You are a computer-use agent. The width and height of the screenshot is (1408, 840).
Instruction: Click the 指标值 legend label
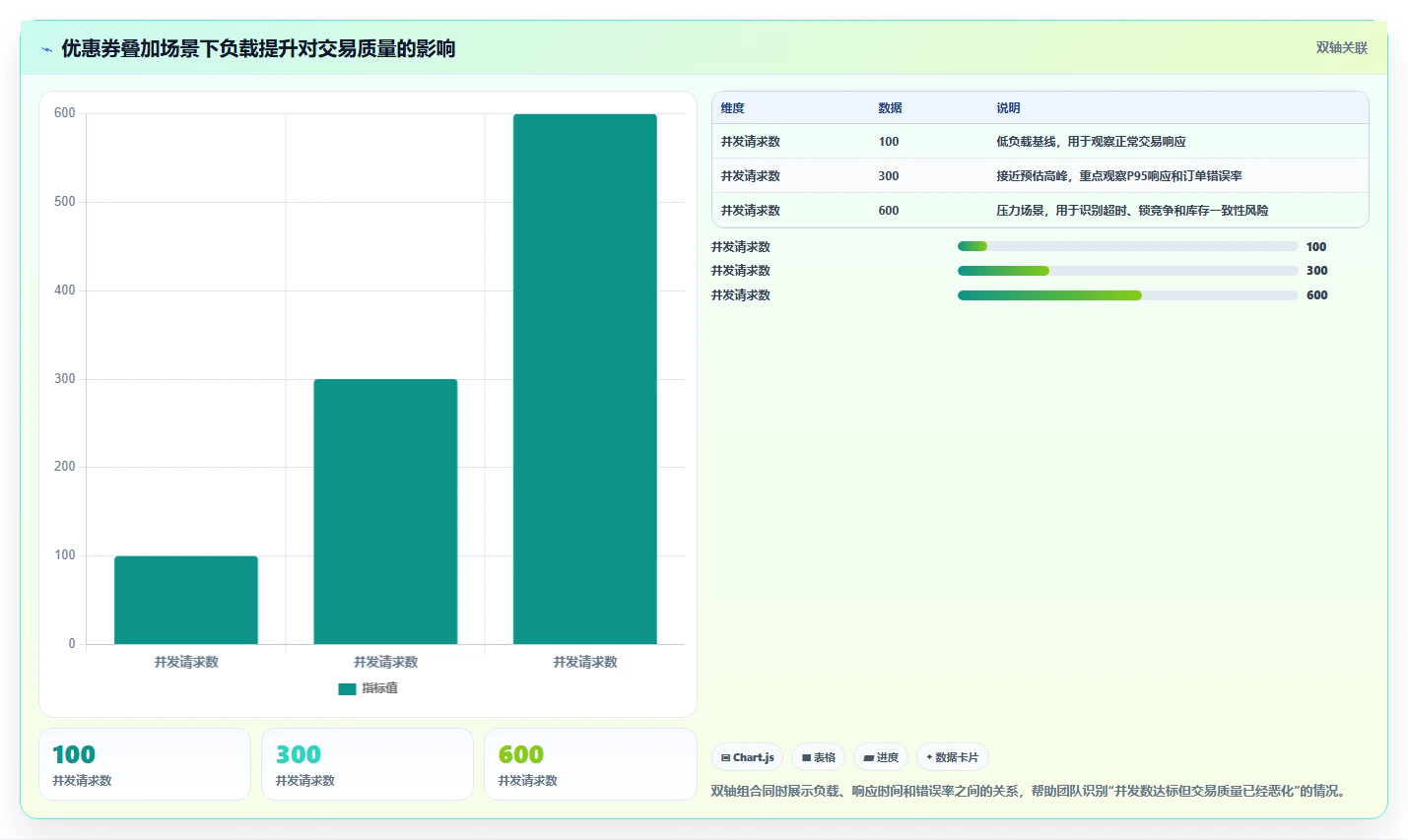(379, 688)
